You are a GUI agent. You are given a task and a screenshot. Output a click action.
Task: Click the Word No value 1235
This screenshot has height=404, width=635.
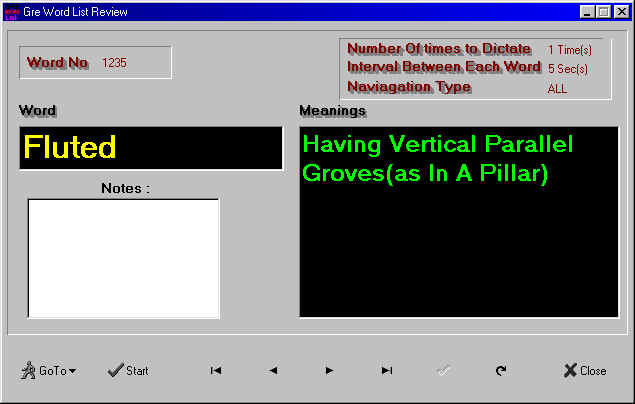(114, 63)
